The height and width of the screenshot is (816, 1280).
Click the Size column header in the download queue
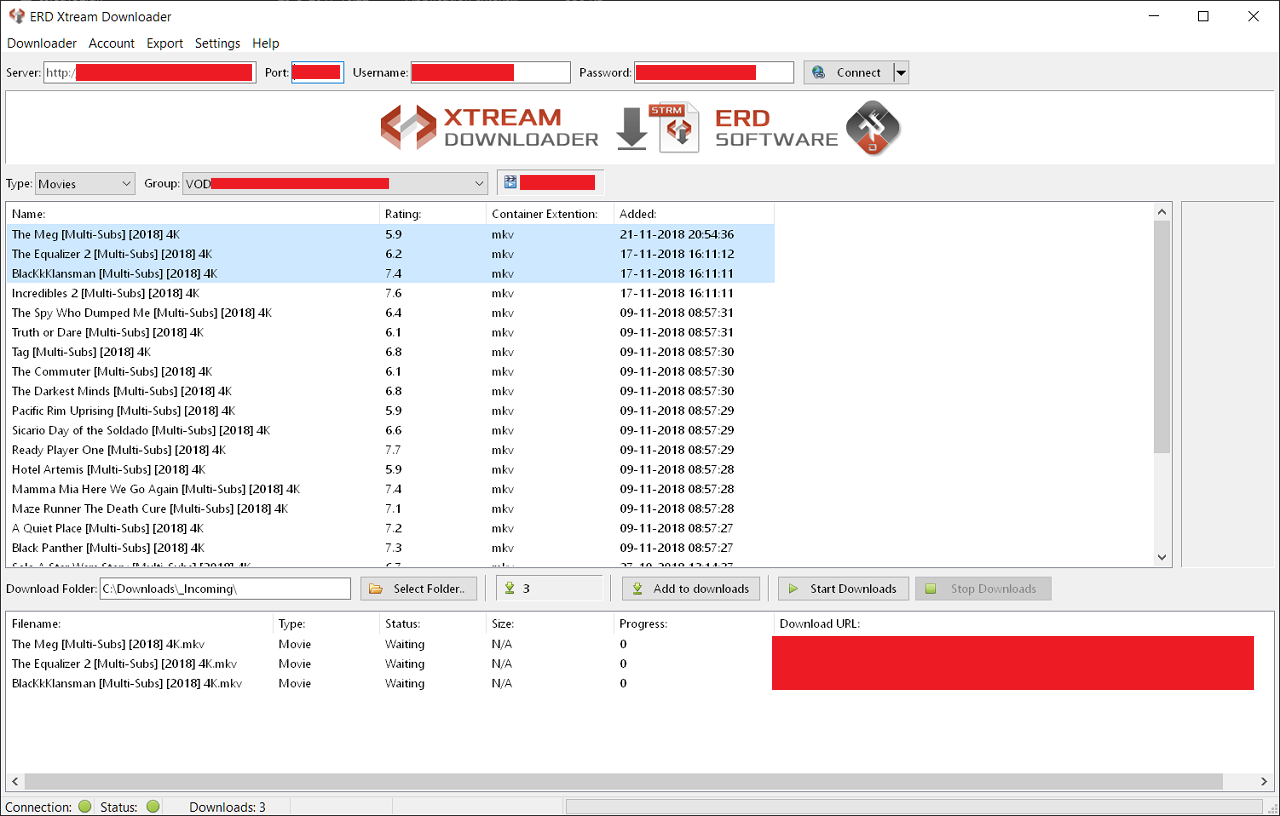[x=550, y=624]
